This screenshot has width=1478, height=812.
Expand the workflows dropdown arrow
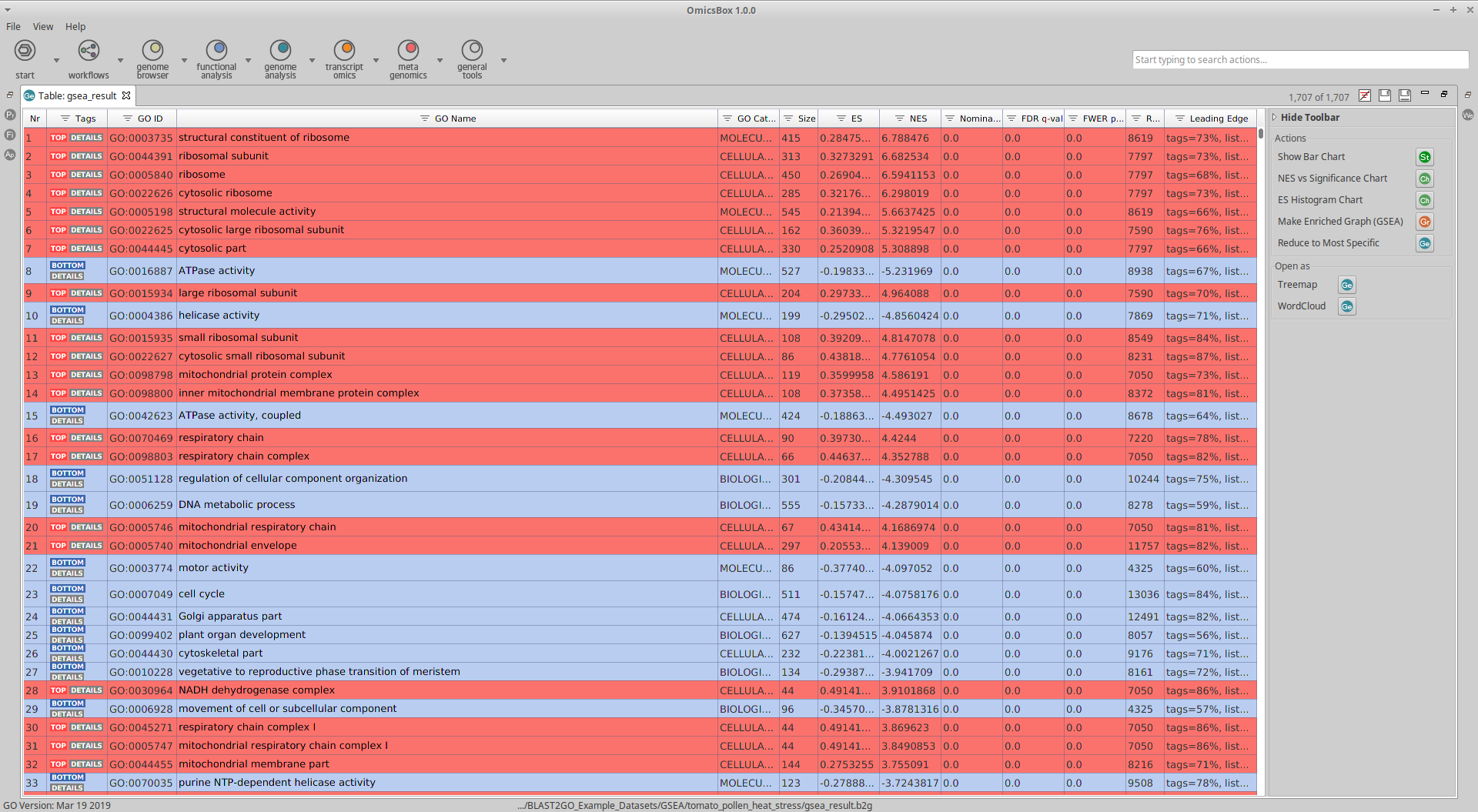[120, 60]
